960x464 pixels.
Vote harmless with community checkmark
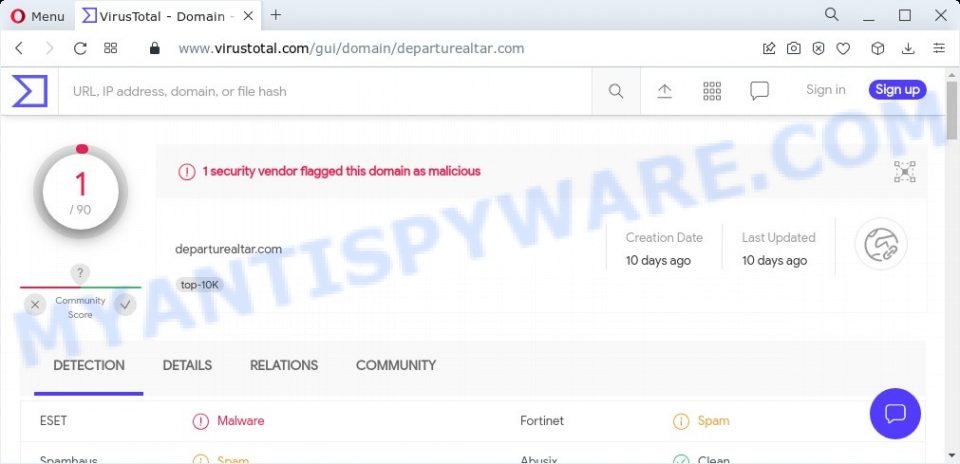pos(126,304)
